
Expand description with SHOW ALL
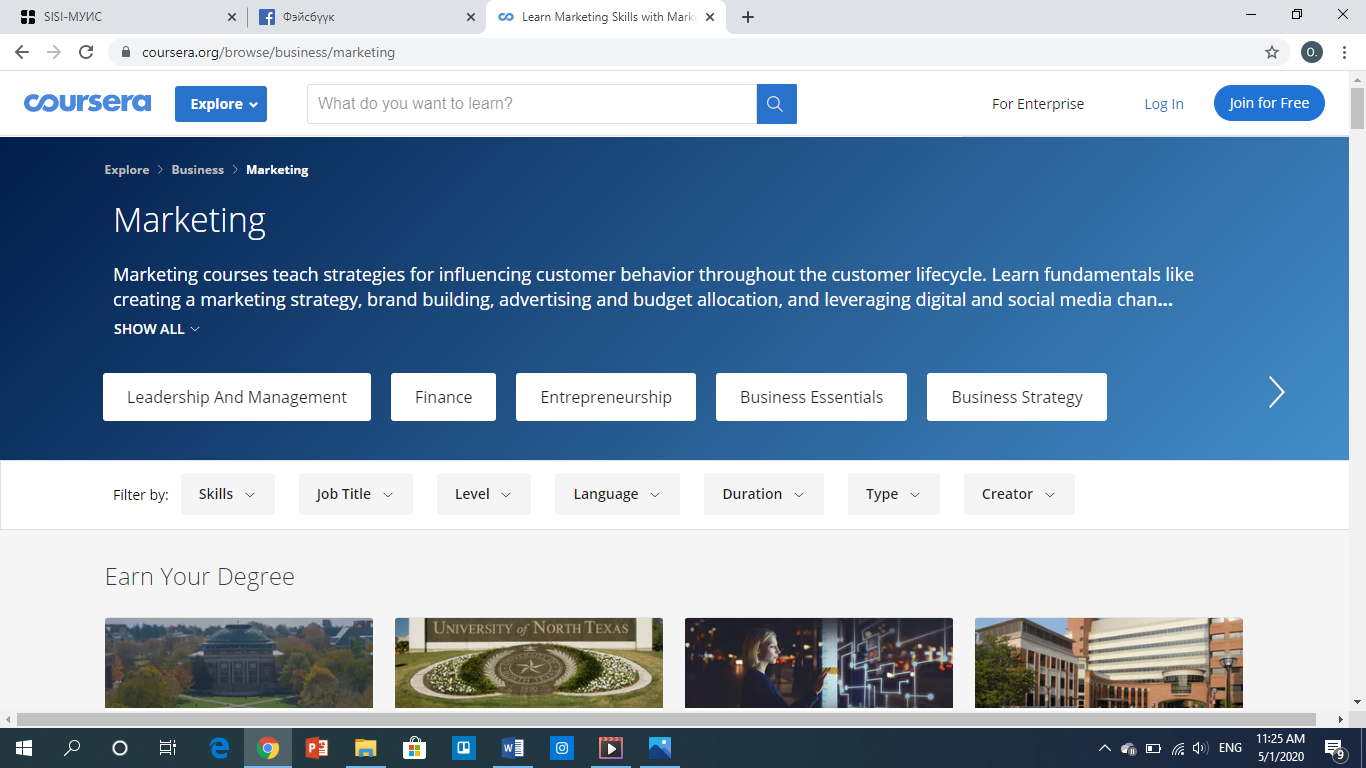click(156, 329)
